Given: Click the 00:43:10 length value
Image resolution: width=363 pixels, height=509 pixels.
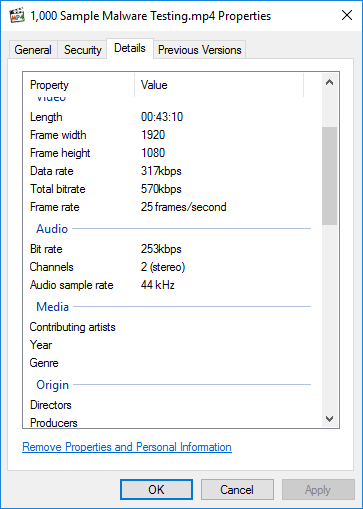Looking at the screenshot, I should pyautogui.click(x=162, y=117).
